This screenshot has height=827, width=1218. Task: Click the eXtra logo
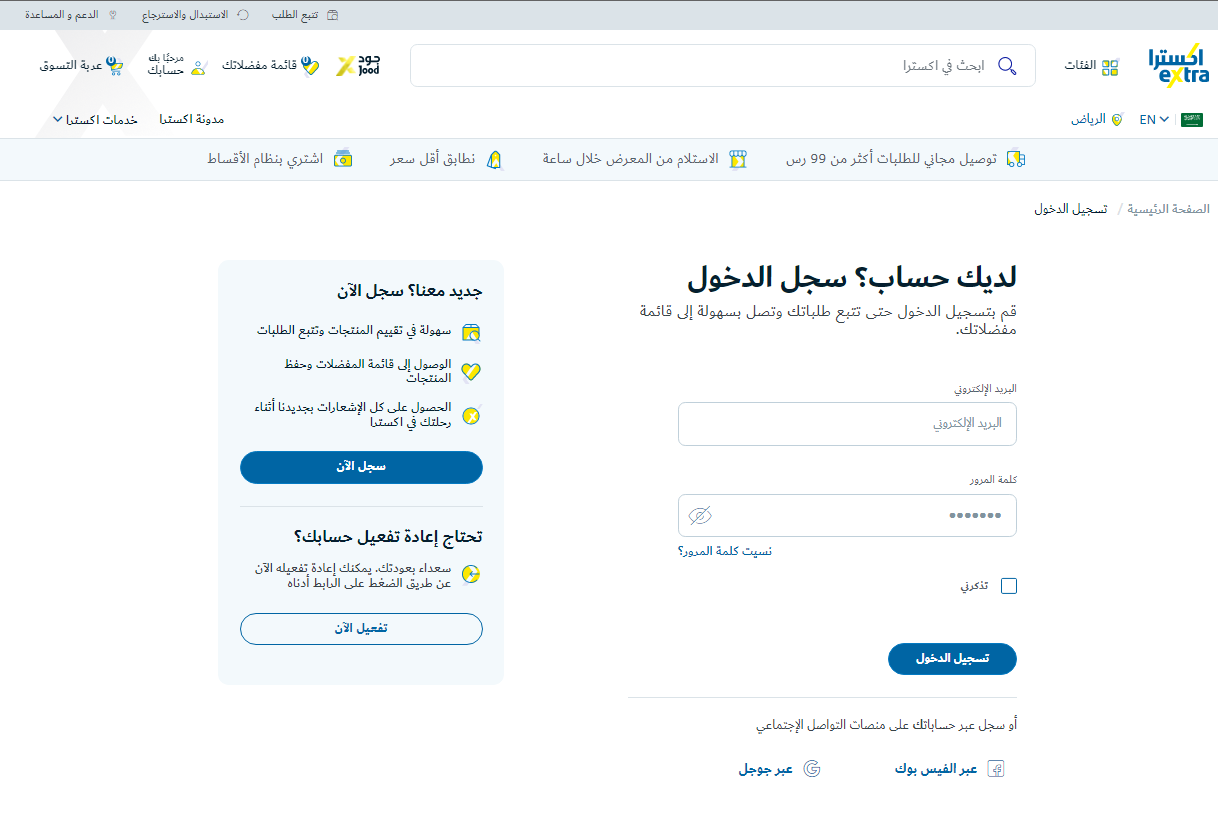(1178, 66)
